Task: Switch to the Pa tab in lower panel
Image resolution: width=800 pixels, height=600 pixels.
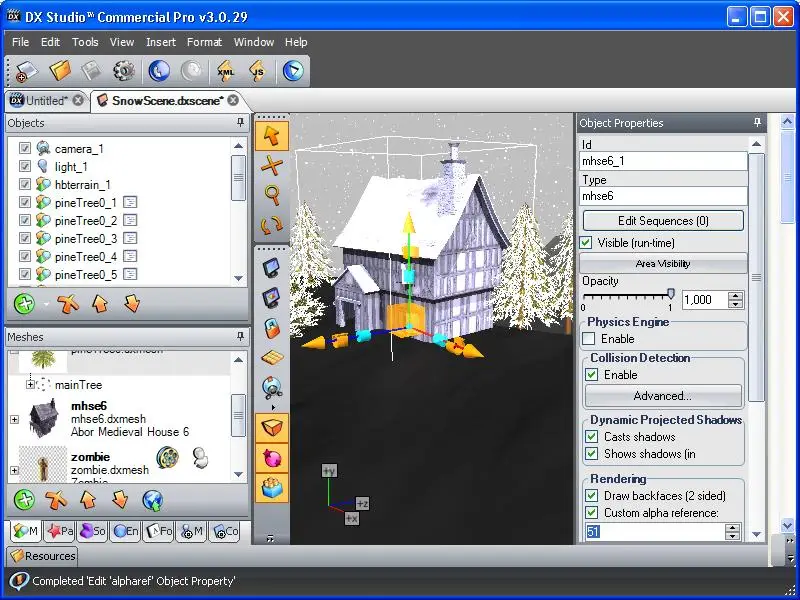Action: tap(60, 531)
